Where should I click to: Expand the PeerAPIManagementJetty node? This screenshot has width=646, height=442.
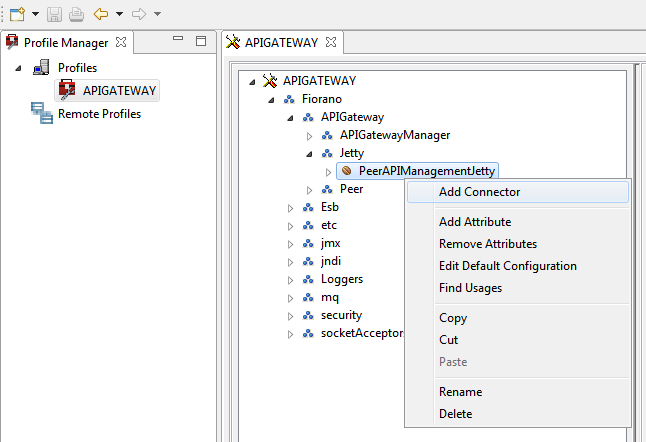[x=328, y=172]
